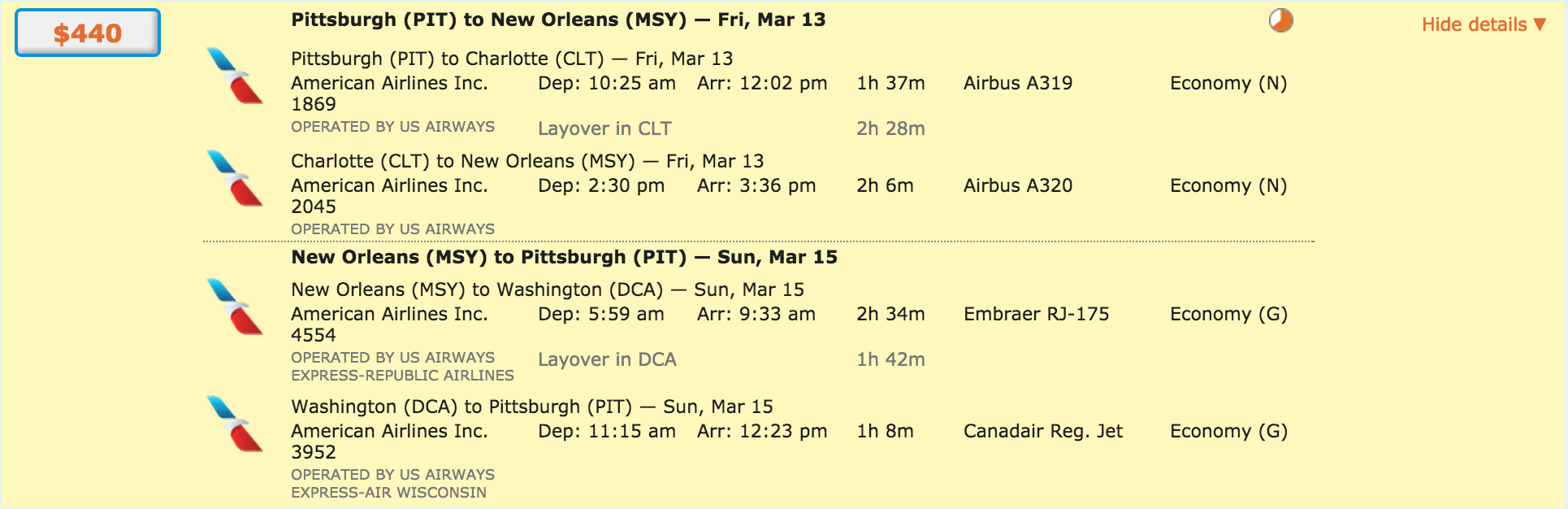Click the $440 price button
Viewport: 1568px width, 509px height.
point(88,33)
